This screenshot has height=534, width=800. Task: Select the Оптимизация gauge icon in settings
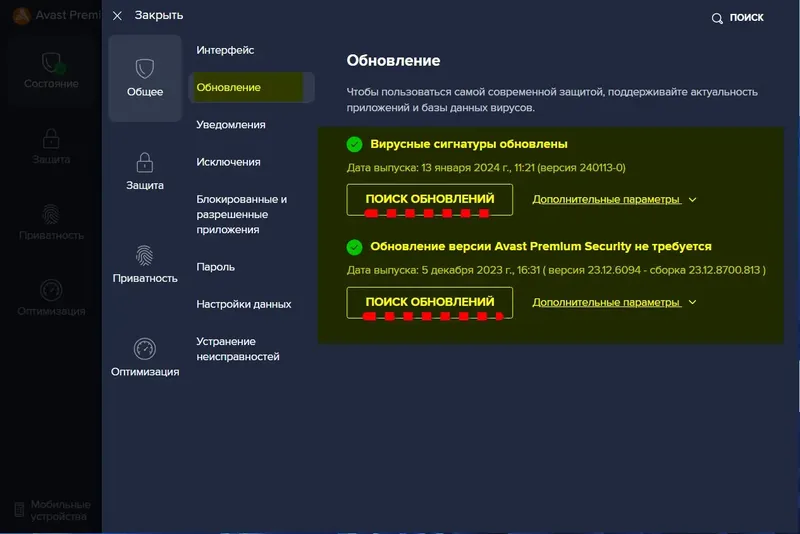145,349
